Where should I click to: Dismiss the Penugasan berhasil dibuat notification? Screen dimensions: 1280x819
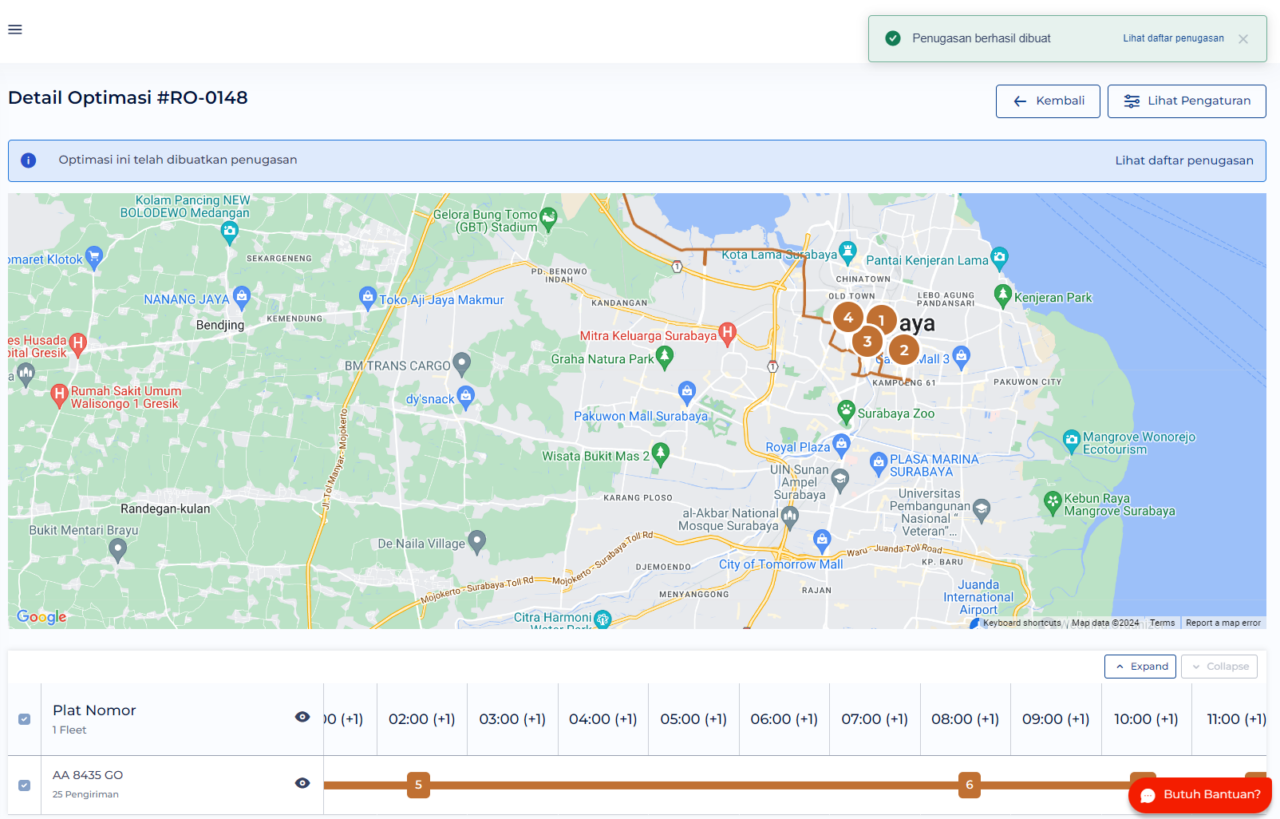tap(1242, 38)
